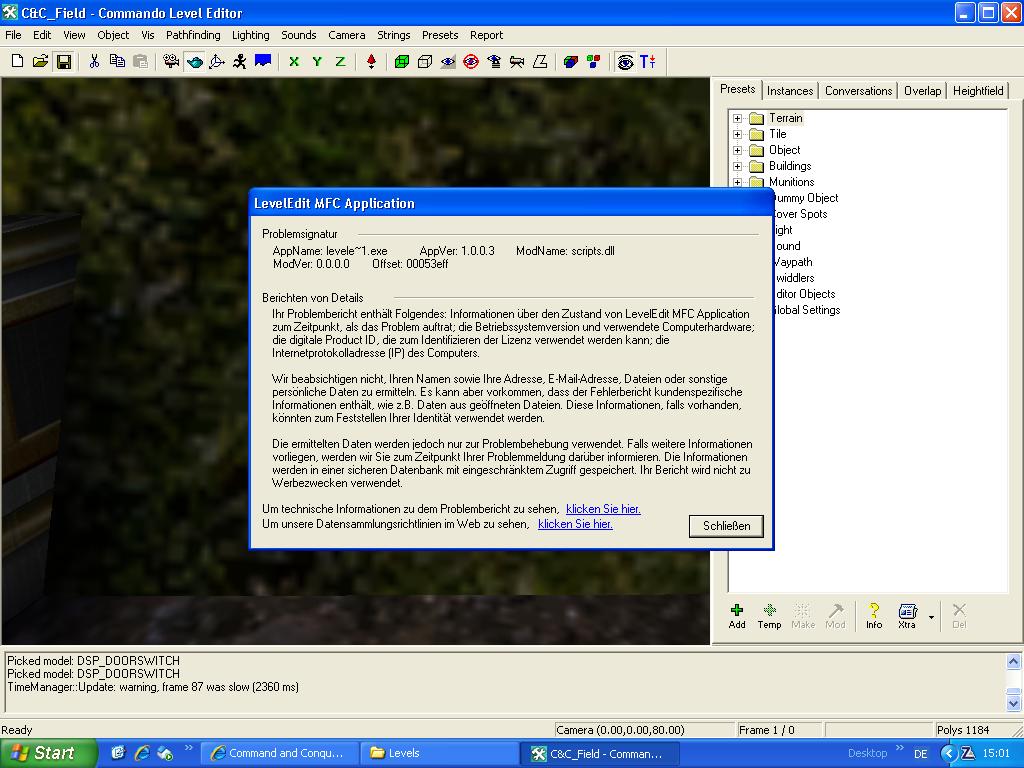Click the green X axis icon
This screenshot has height=768, width=1024.
(x=294, y=62)
